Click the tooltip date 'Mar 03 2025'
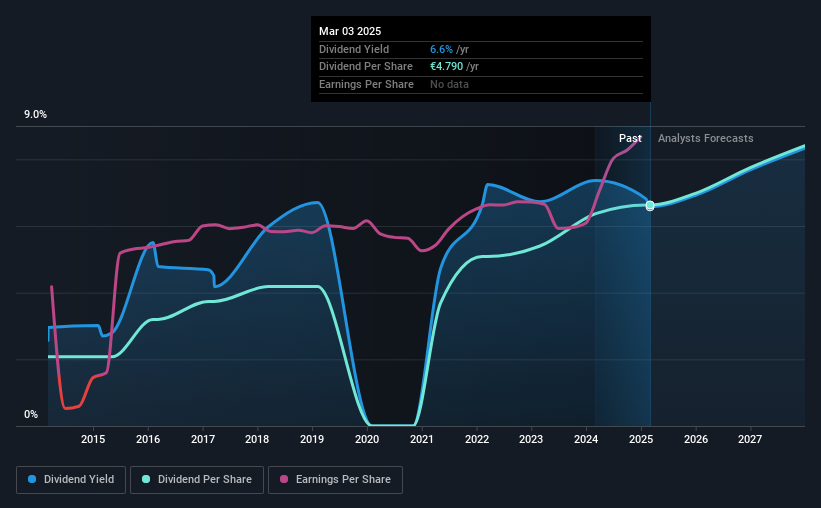Image resolution: width=821 pixels, height=508 pixels. (x=350, y=31)
